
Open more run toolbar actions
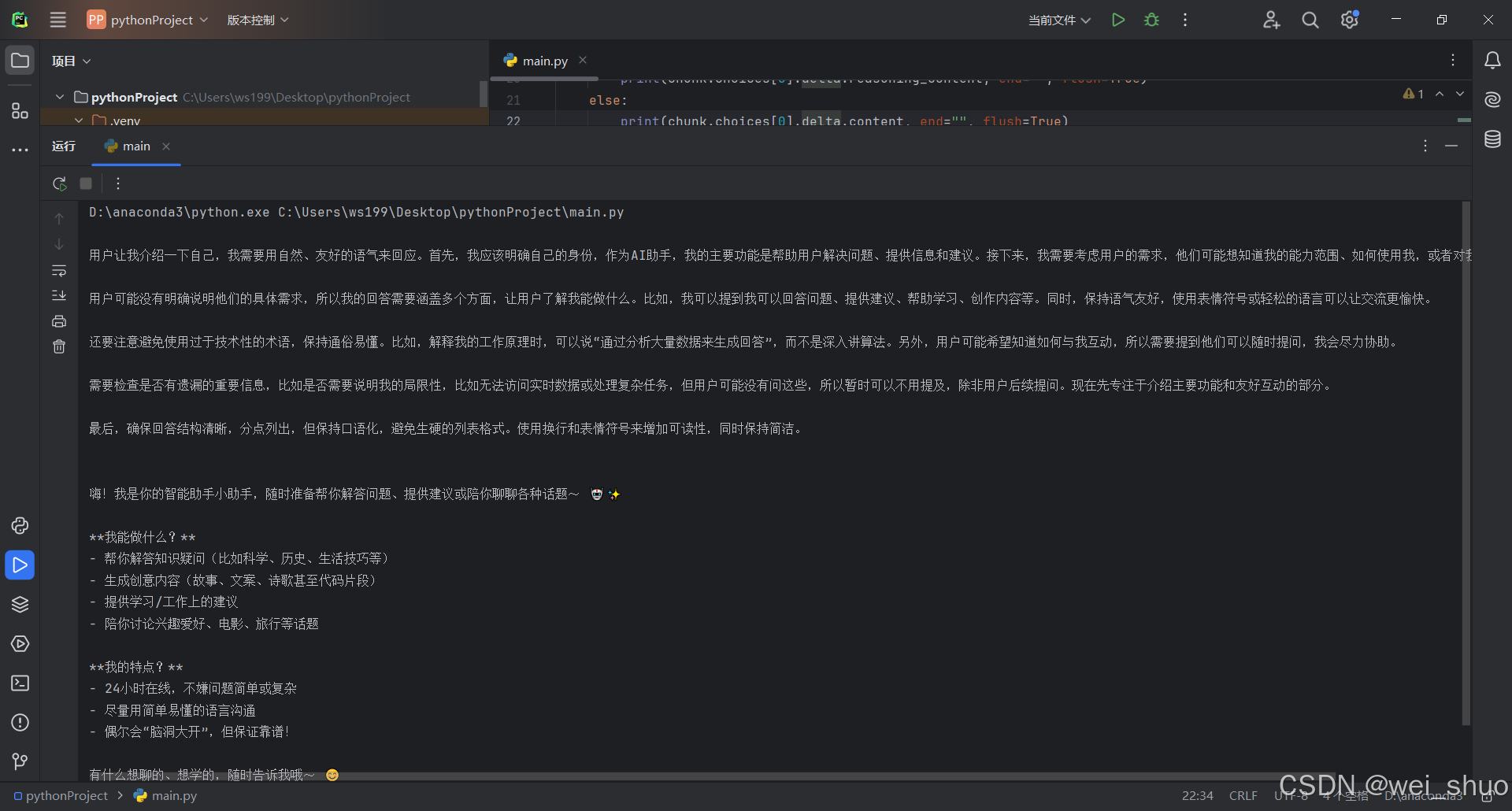pos(118,183)
